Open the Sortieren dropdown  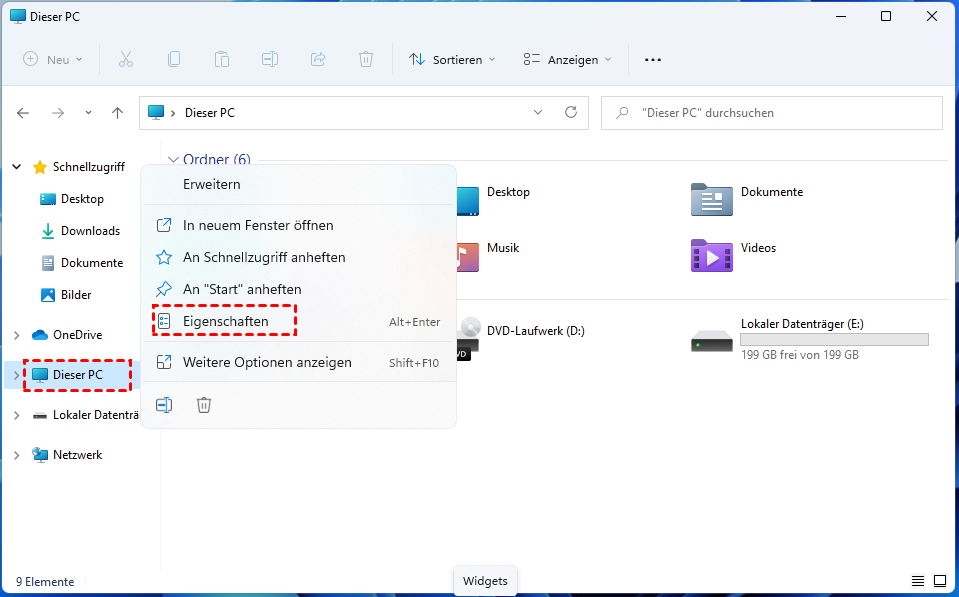453,60
